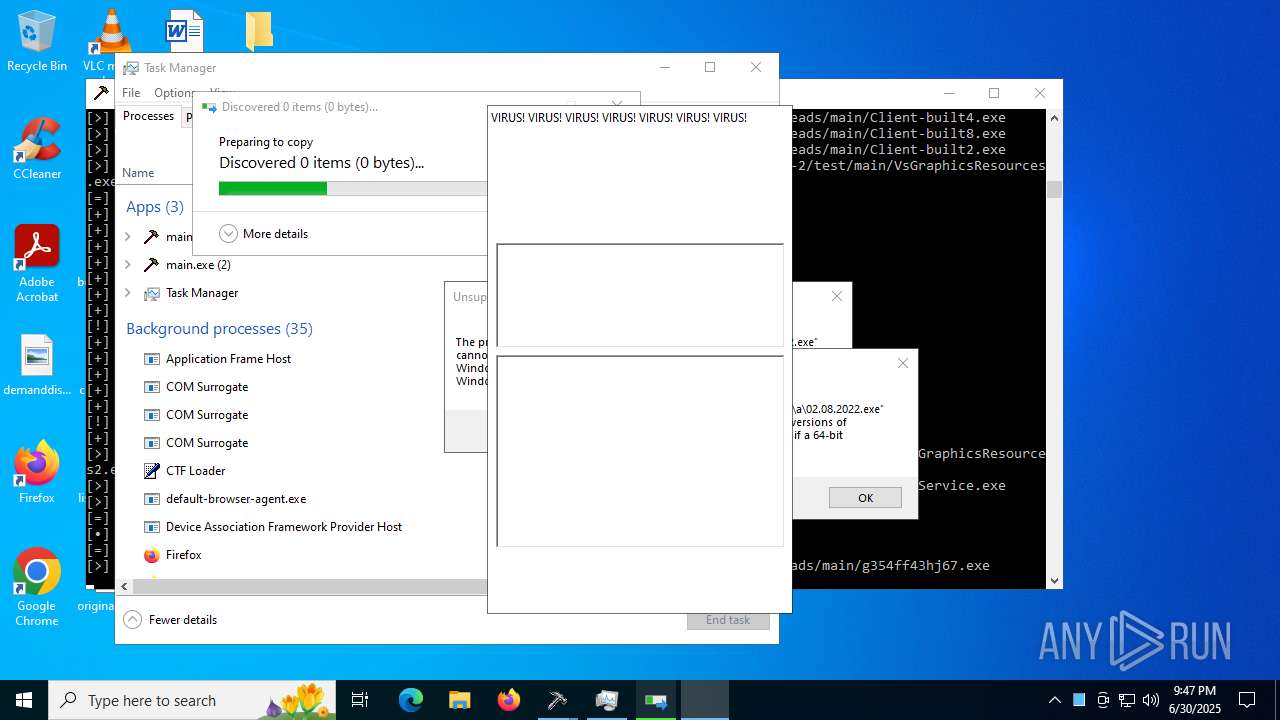Open Task Manager File menu
The image size is (1280, 720).
tap(131, 93)
